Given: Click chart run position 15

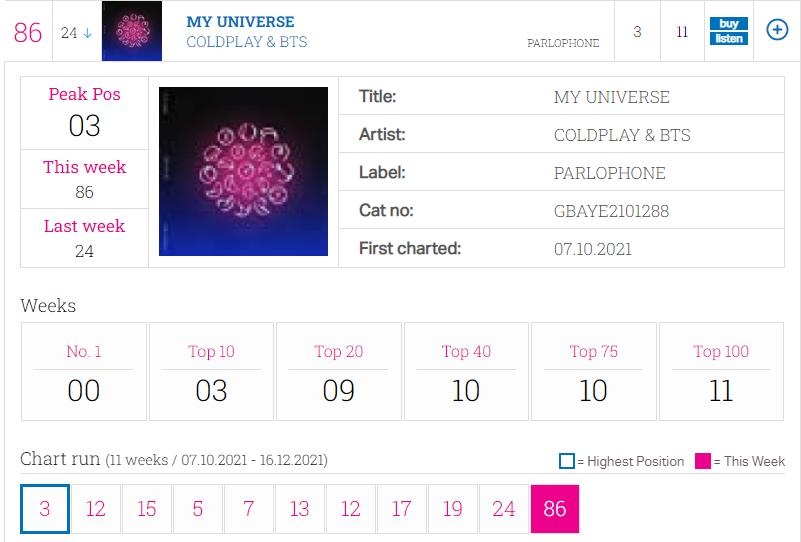Looking at the screenshot, I should [x=147, y=509].
